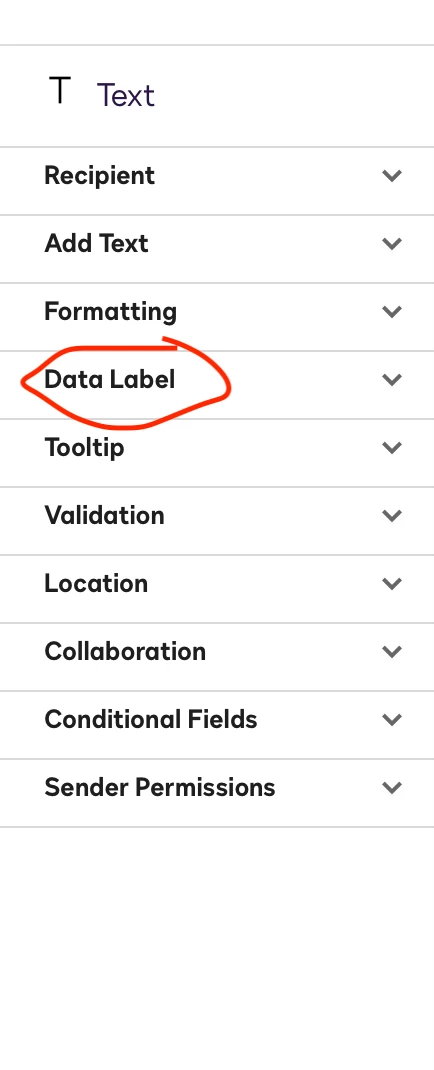Image resolution: width=434 pixels, height=1070 pixels.
Task: Expand the Tooltip chevron arrow
Action: point(392,448)
